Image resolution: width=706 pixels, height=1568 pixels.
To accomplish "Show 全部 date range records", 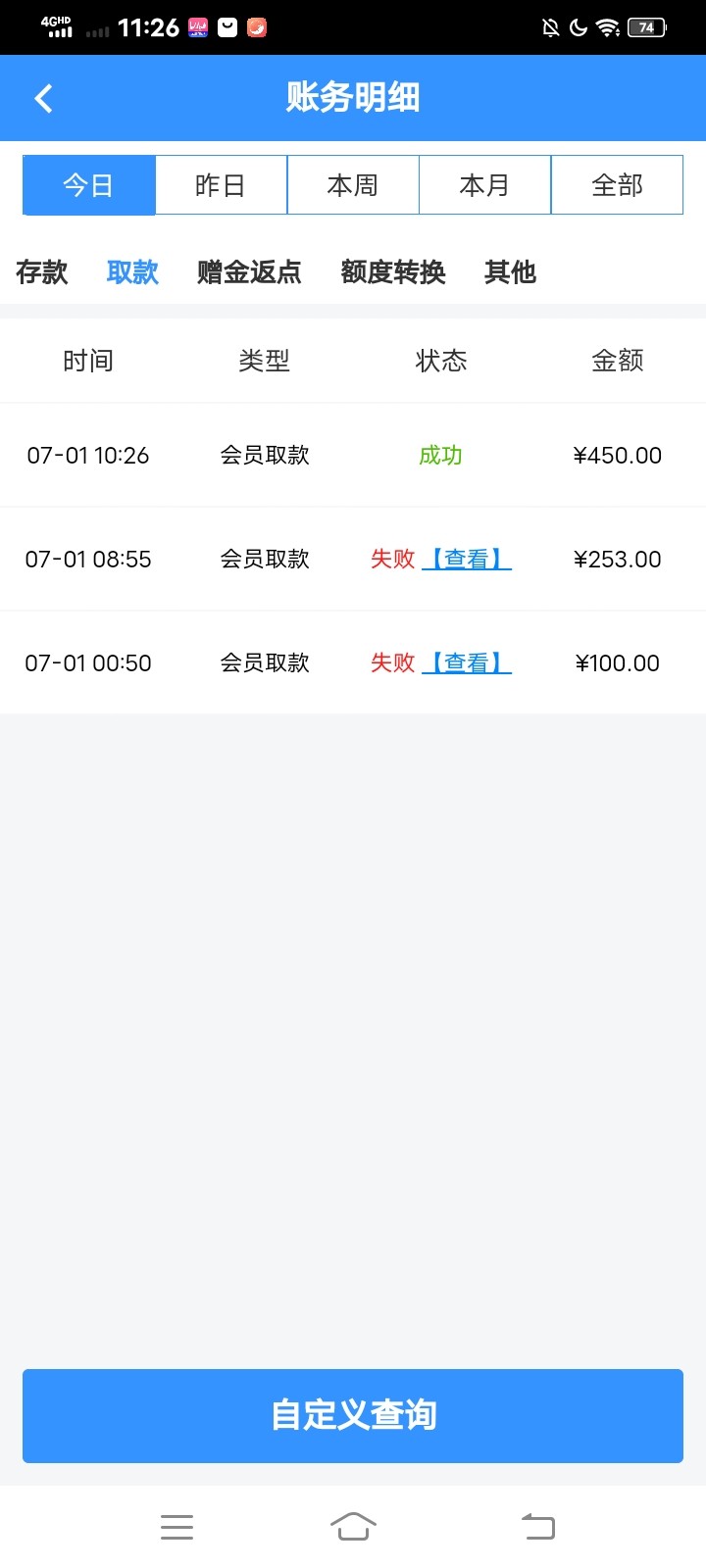I will click(x=617, y=185).
